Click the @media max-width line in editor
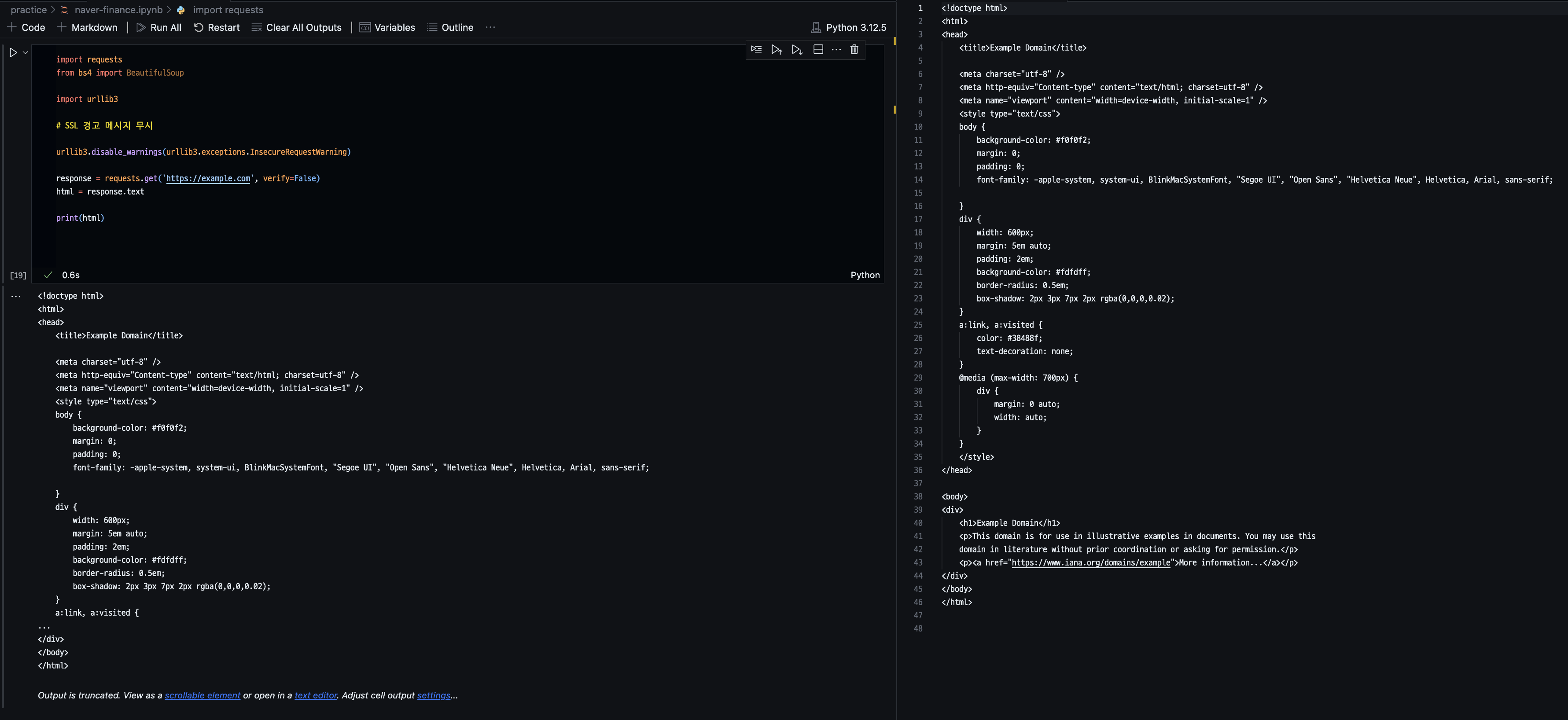The width and height of the screenshot is (1568, 720). [x=1018, y=378]
